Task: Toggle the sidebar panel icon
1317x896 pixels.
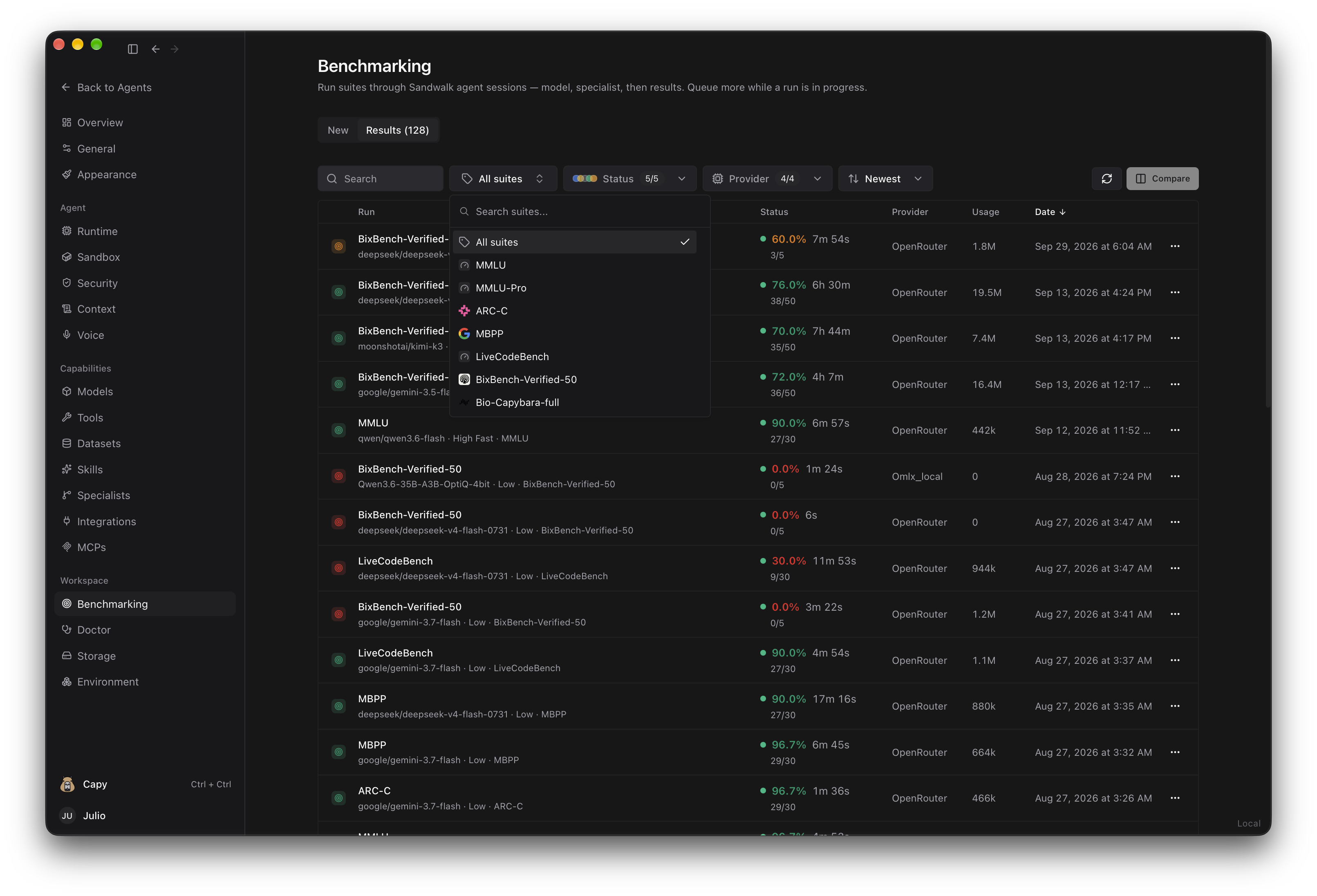Action: pos(132,49)
